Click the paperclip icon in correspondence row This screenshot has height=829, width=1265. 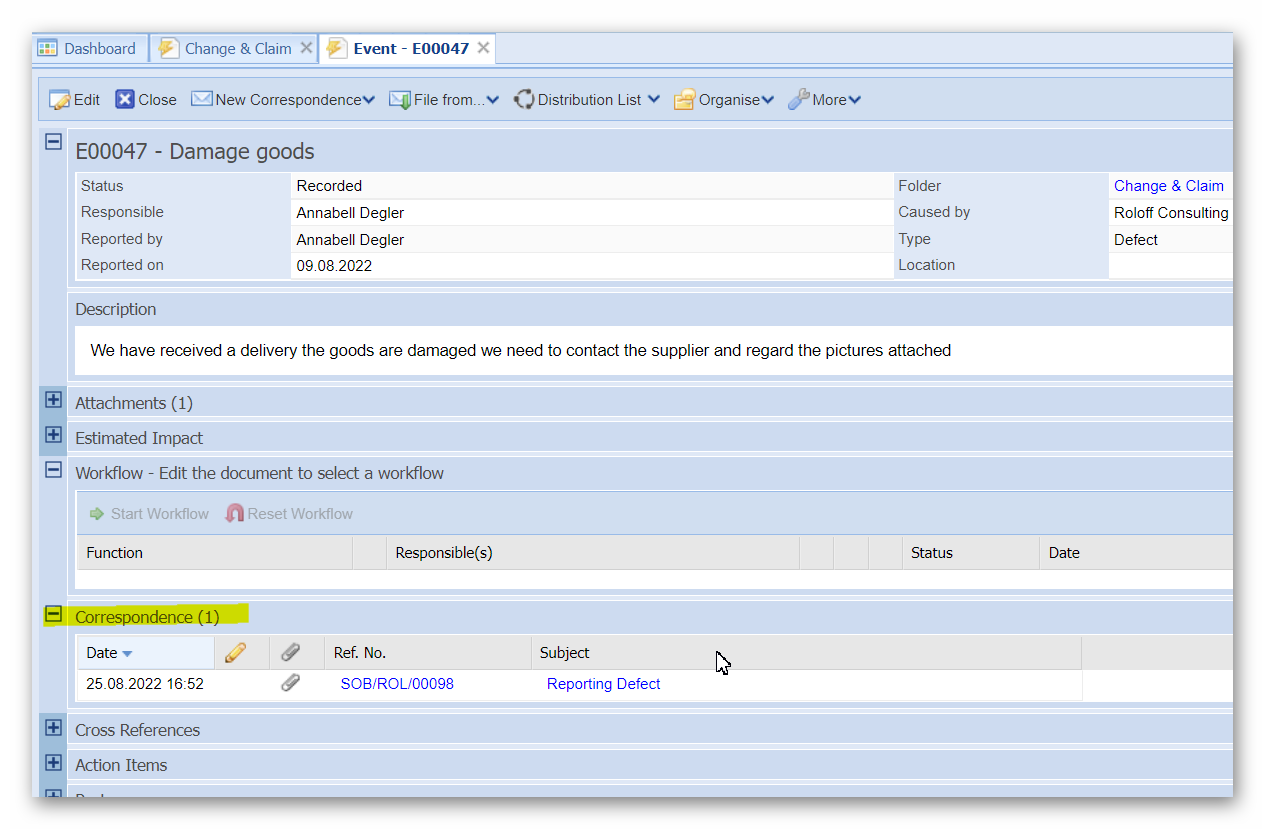290,684
